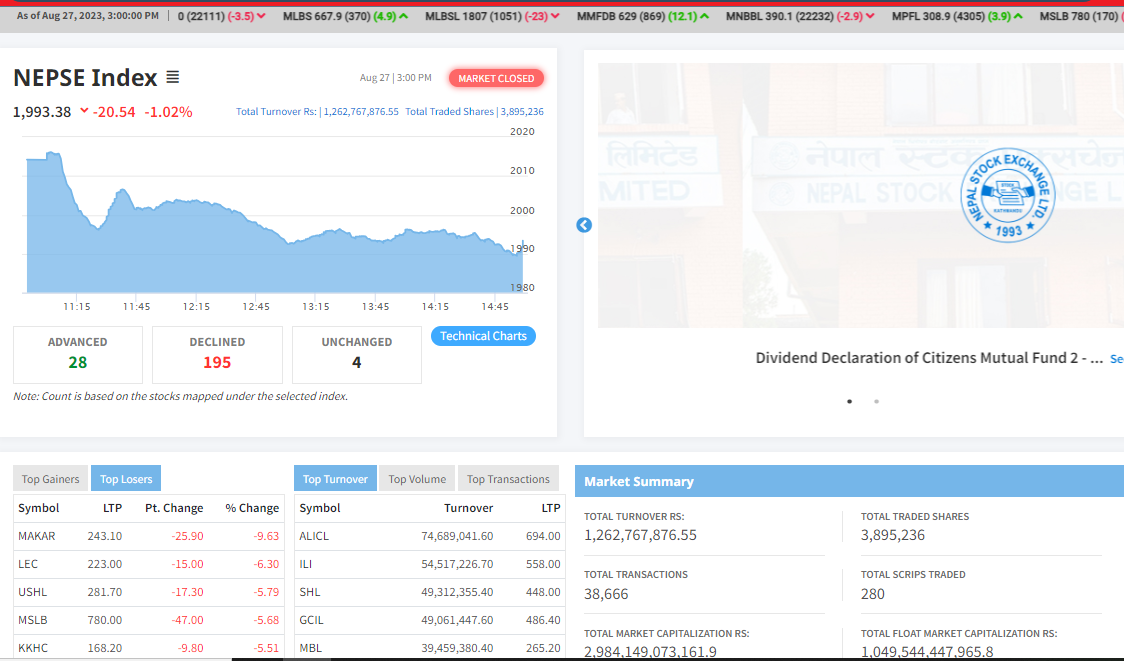Click the Turnover column header
The width and height of the screenshot is (1124, 661).
pyautogui.click(x=468, y=508)
